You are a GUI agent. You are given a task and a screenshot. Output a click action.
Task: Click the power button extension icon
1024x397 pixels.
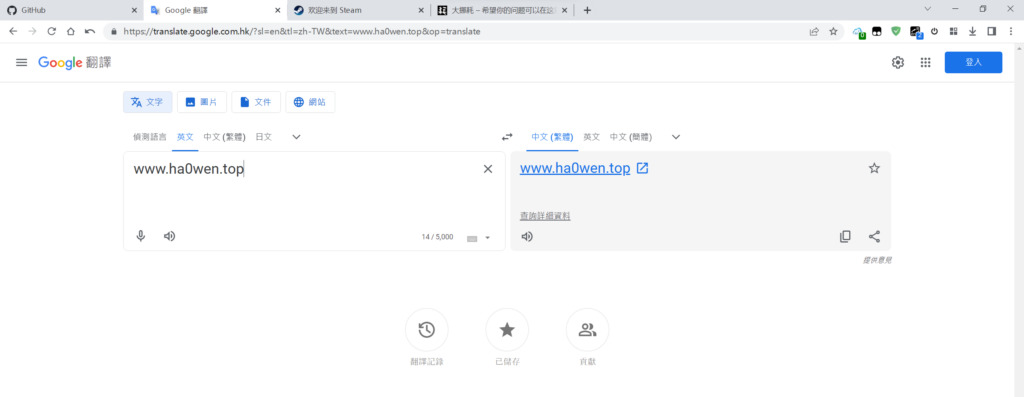click(935, 31)
